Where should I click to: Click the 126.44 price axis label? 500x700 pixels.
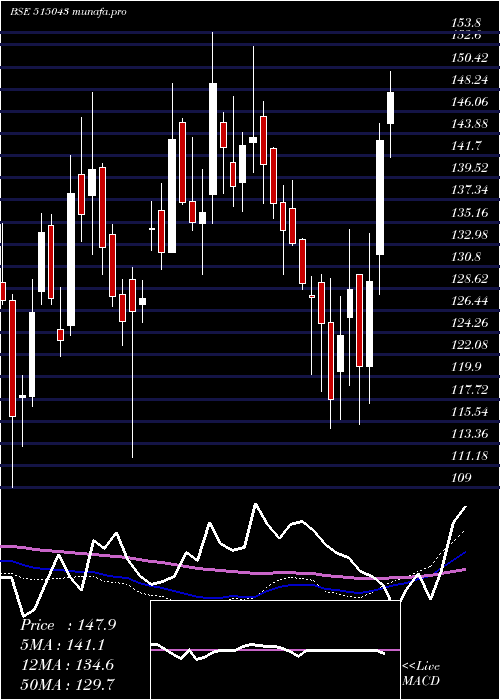pos(470,301)
